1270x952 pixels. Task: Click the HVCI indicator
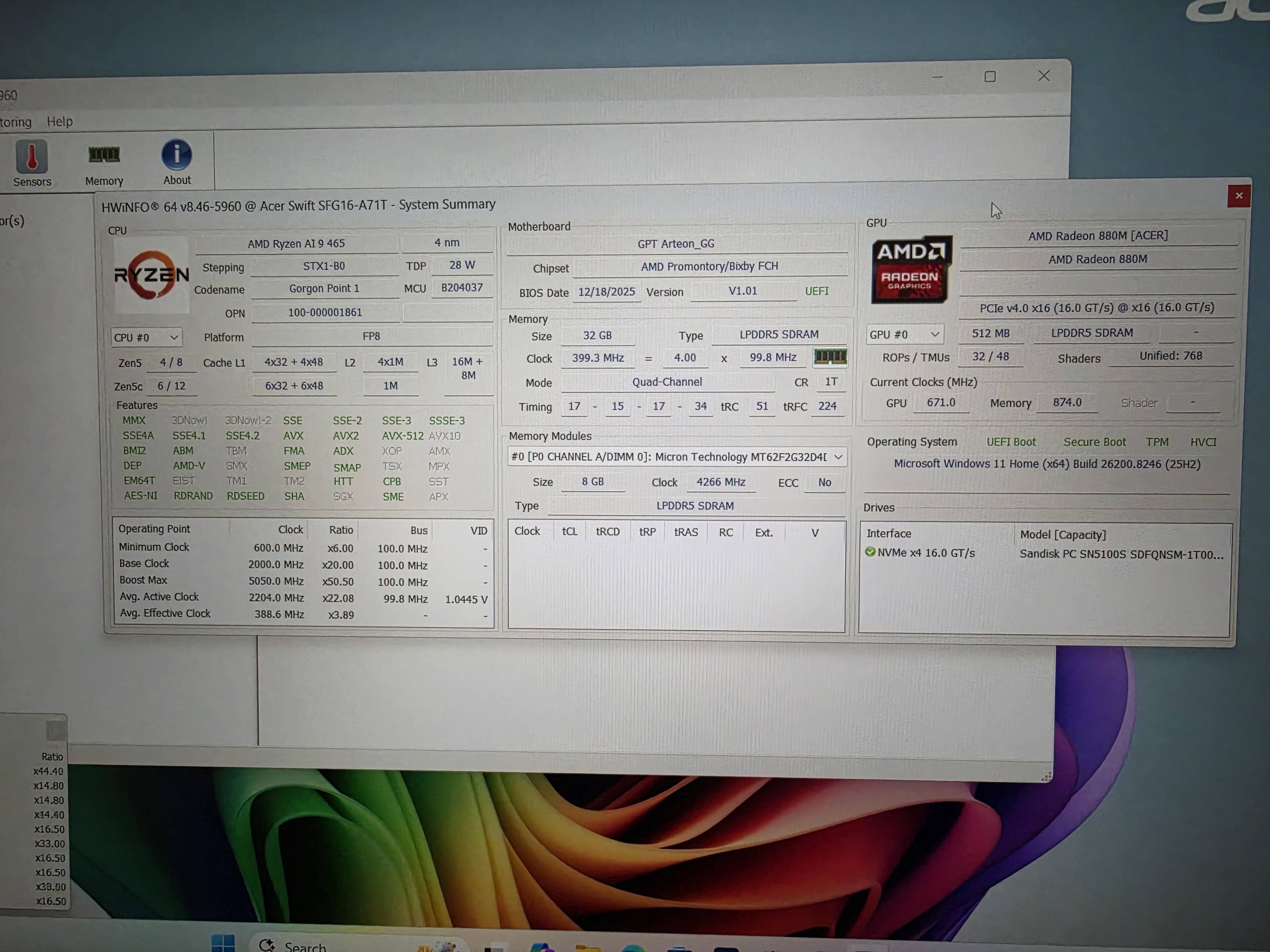click(1203, 442)
